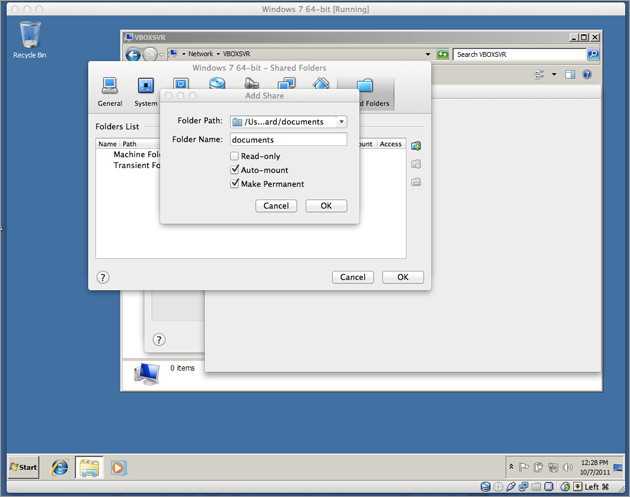Click the Network breadcrumb in address bar
Viewport: 630px width, 497px height.
pos(200,54)
